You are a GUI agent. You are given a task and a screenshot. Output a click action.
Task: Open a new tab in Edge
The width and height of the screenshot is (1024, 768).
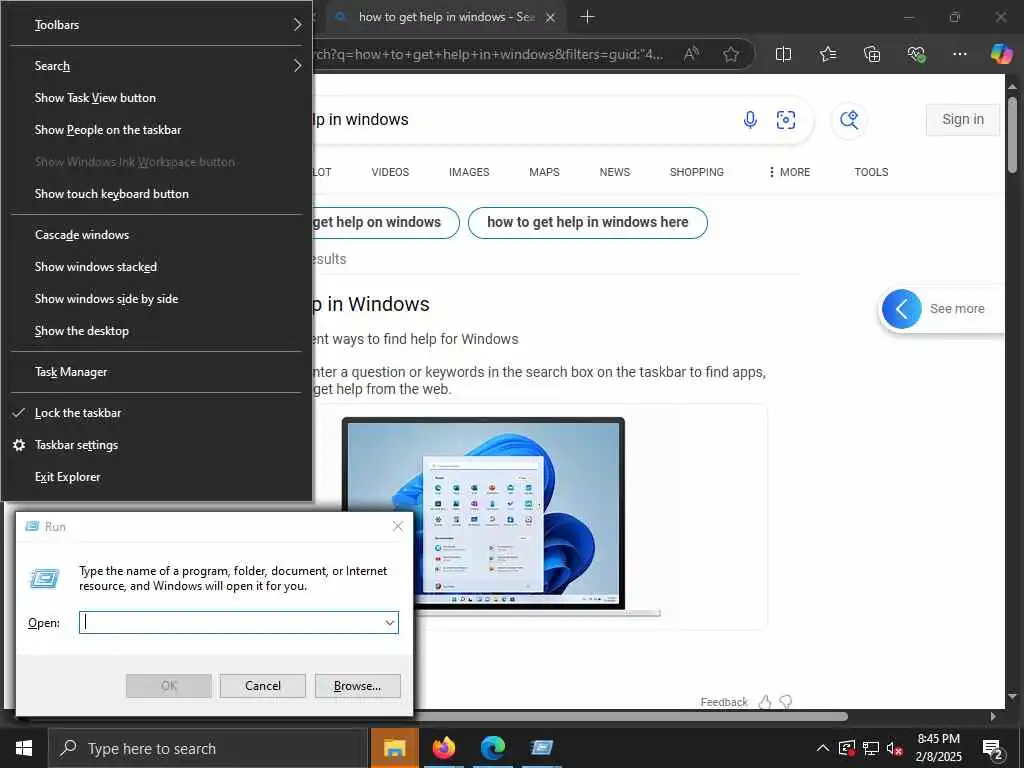(x=587, y=17)
